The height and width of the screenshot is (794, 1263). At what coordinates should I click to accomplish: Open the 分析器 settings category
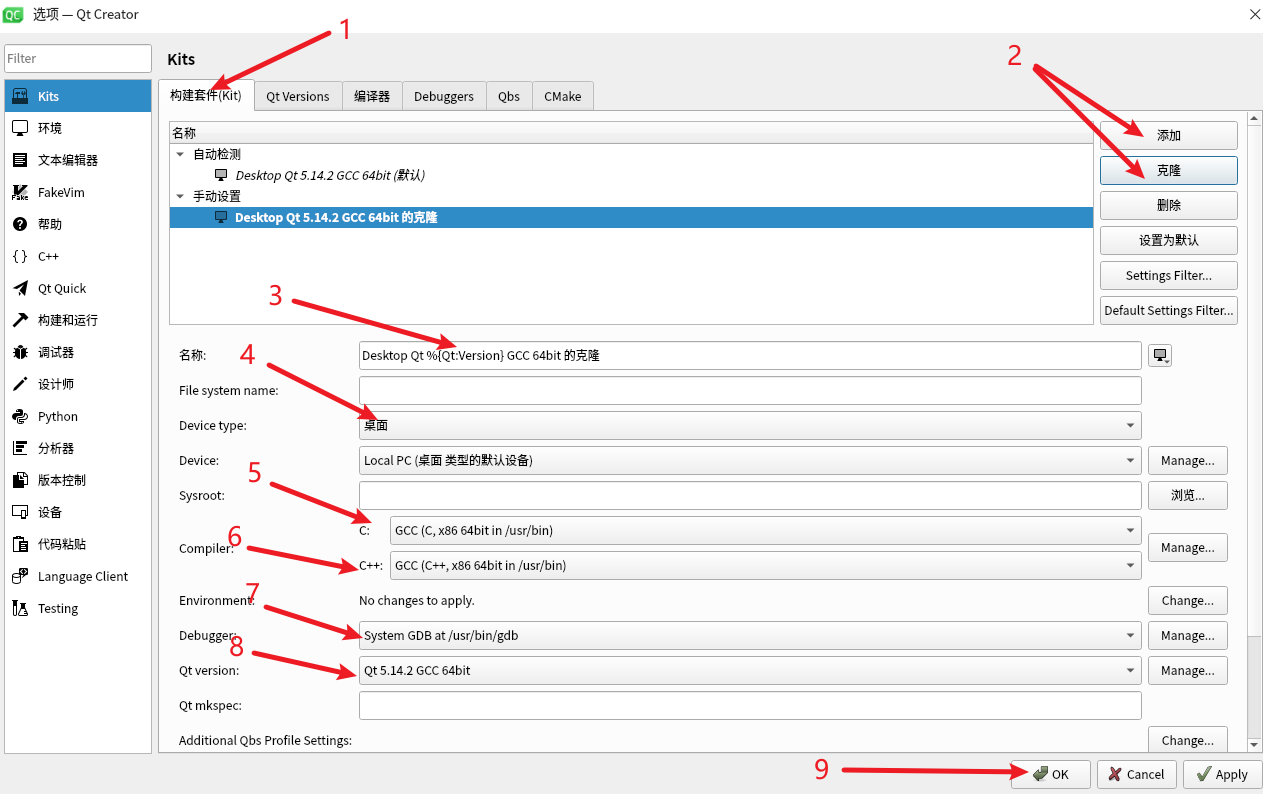[x=78, y=448]
